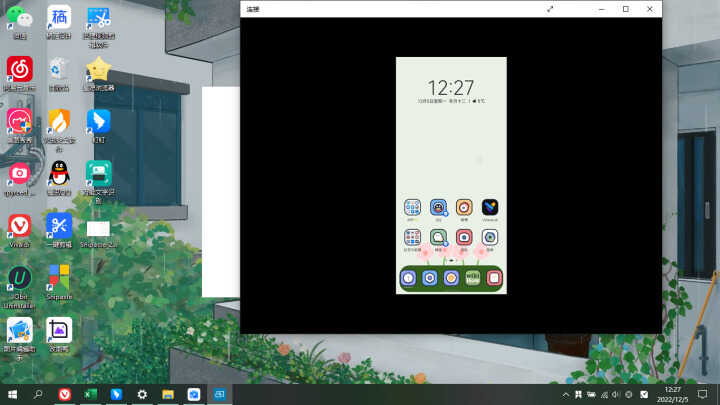Toggle fullscreen in the mirroring window title bar
The width and height of the screenshot is (720, 405).
click(550, 9)
